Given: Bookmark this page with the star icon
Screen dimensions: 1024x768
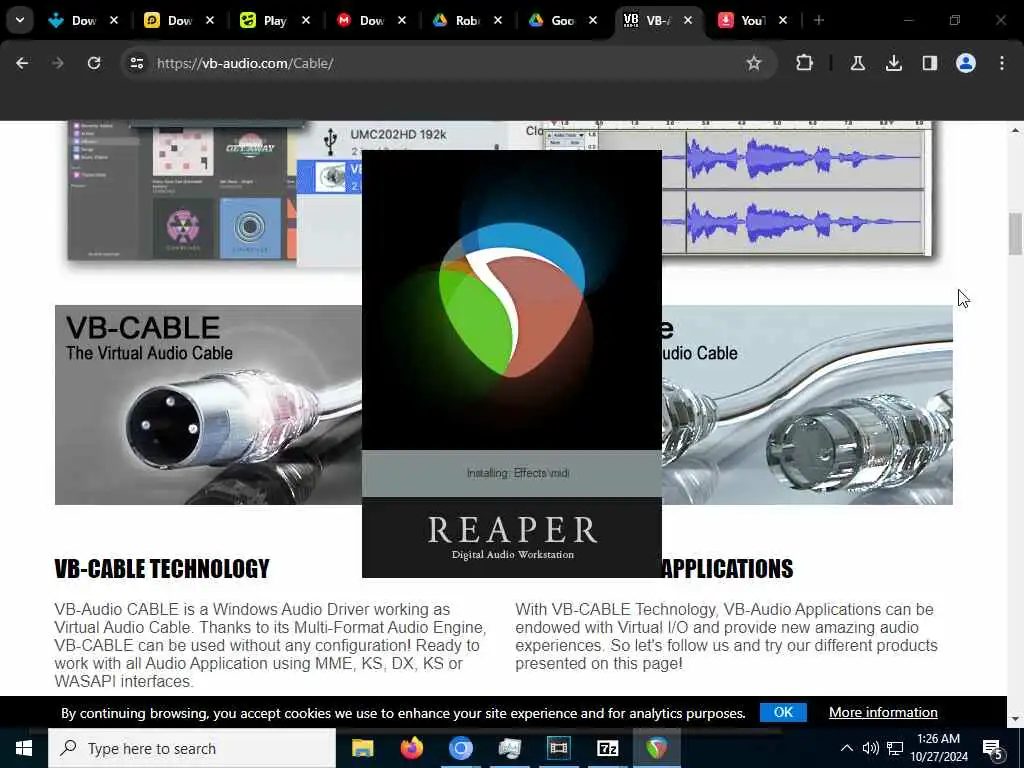Looking at the screenshot, I should pos(754,63).
